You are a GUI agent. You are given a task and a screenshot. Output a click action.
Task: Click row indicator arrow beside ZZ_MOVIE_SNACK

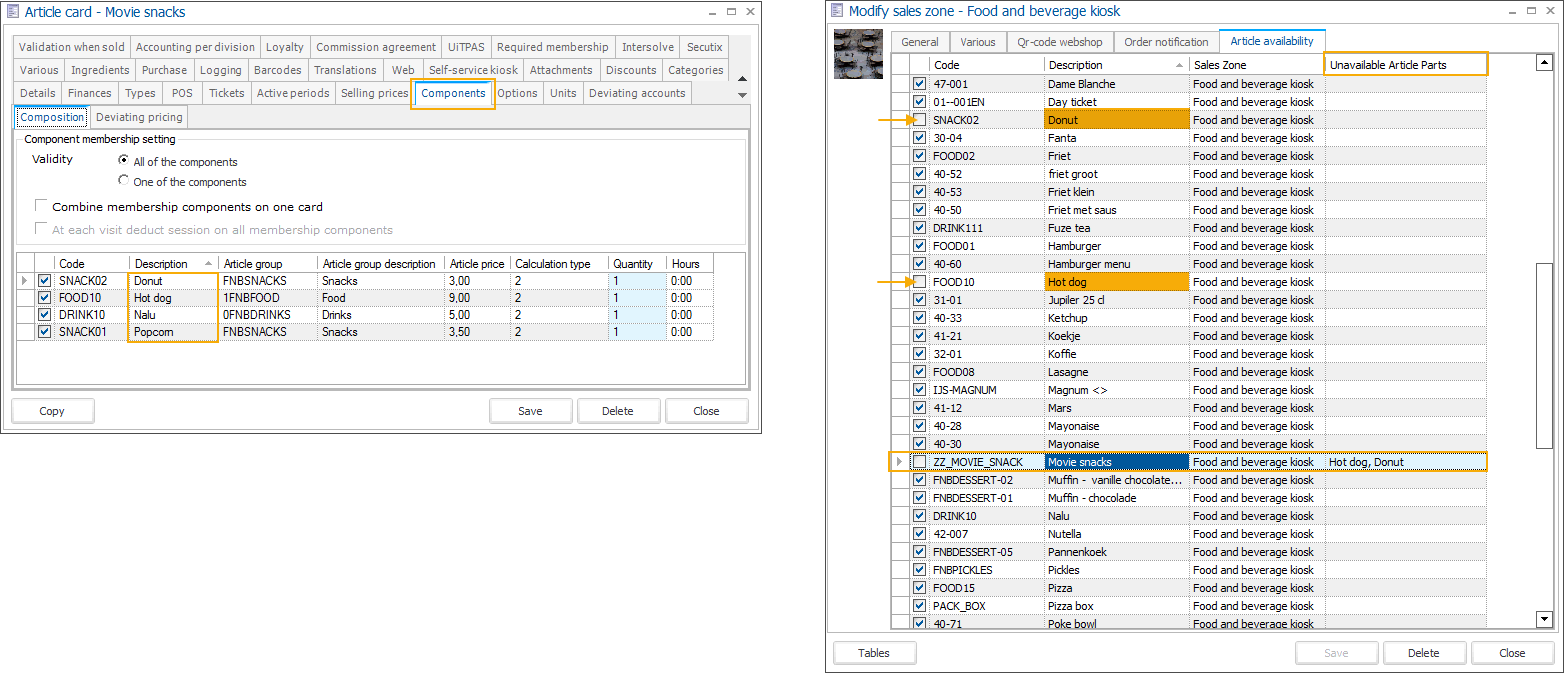(900, 462)
